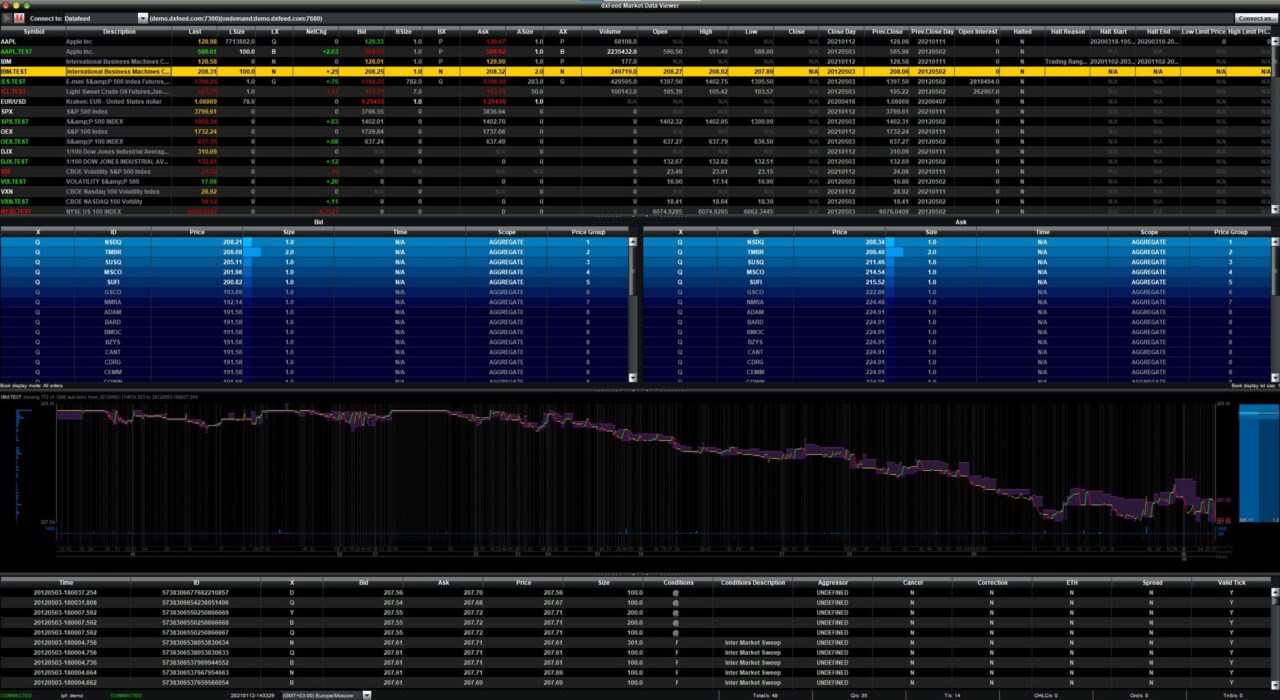Select SUFI row in Ask book

point(956,282)
